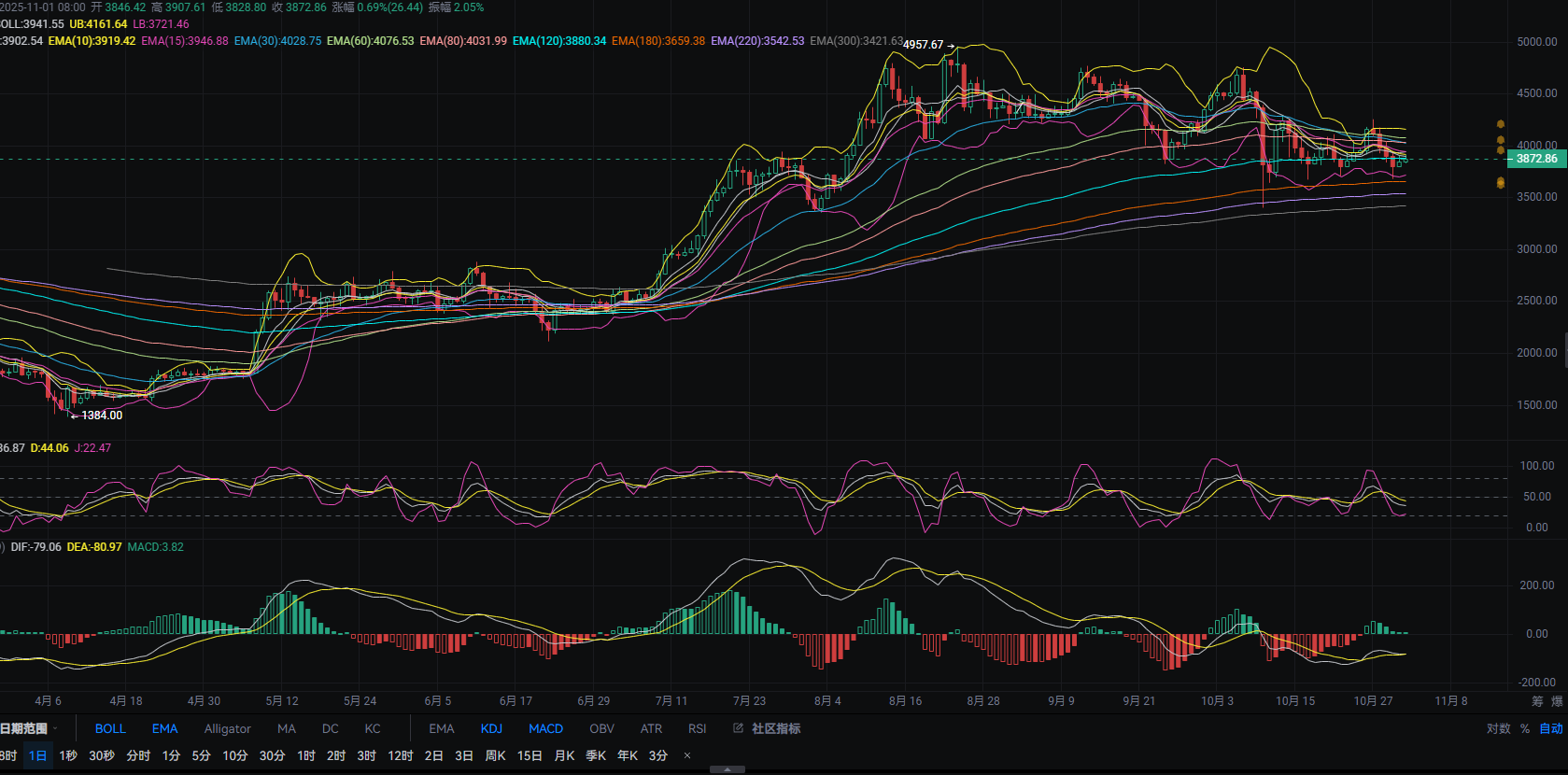The image size is (1568, 775).
Task: Close the timeframe bar with X
Action: (687, 755)
